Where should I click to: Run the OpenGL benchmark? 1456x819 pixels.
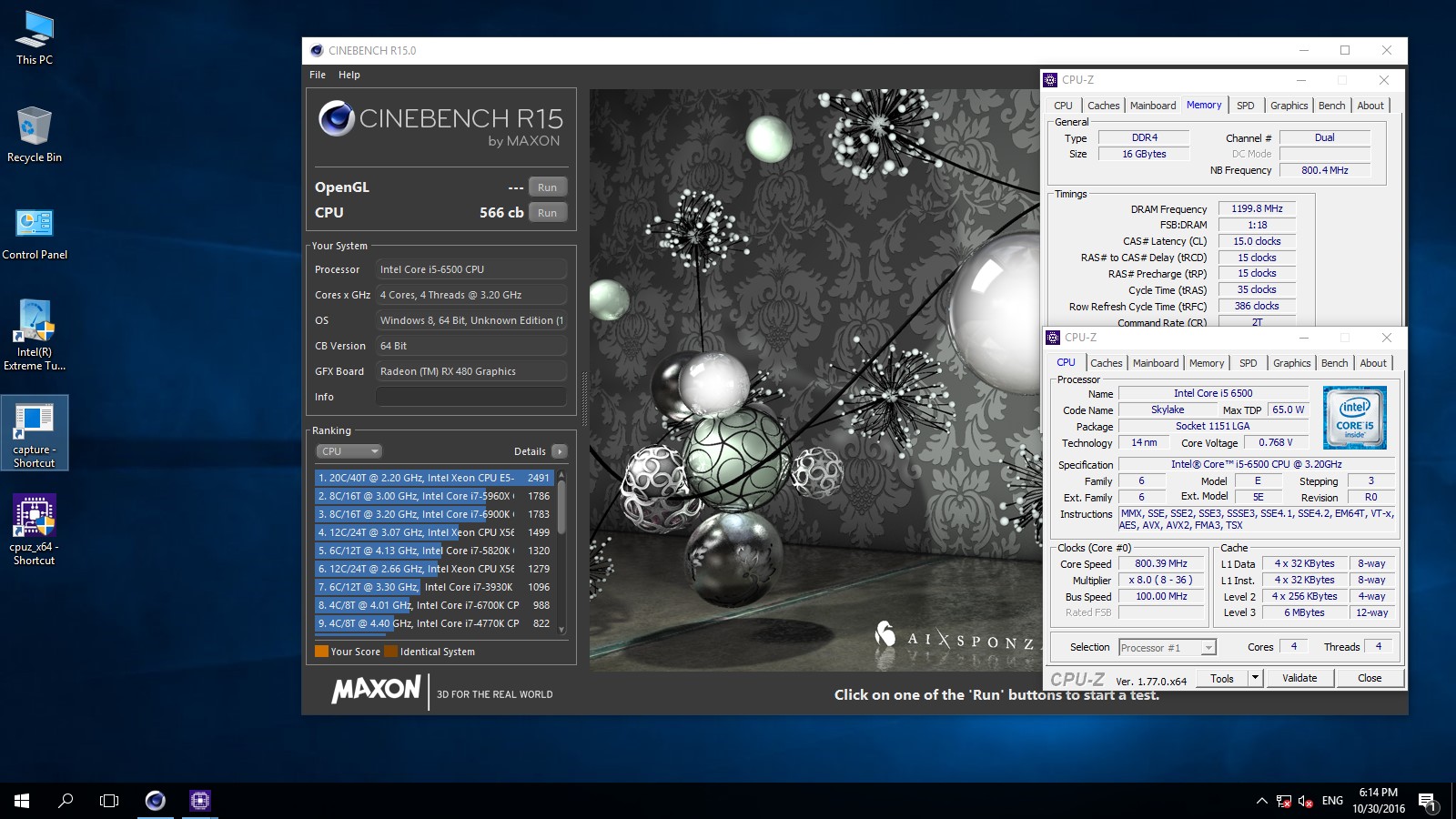(547, 187)
